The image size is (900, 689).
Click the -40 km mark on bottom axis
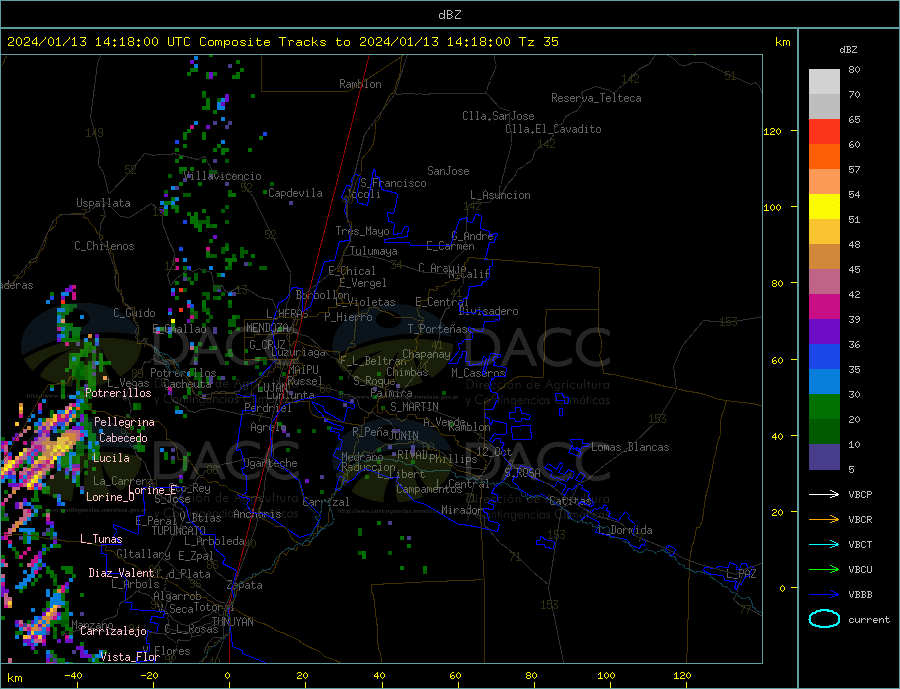[x=73, y=676]
